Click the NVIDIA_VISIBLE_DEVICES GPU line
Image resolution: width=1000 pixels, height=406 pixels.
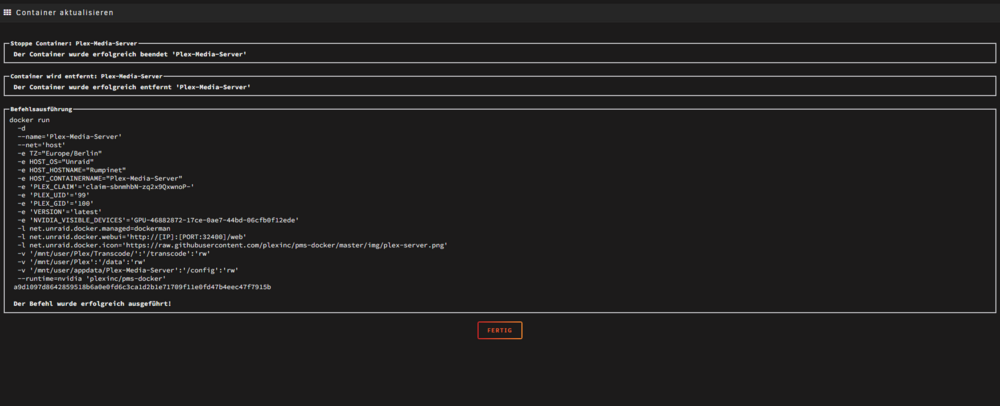click(158, 220)
